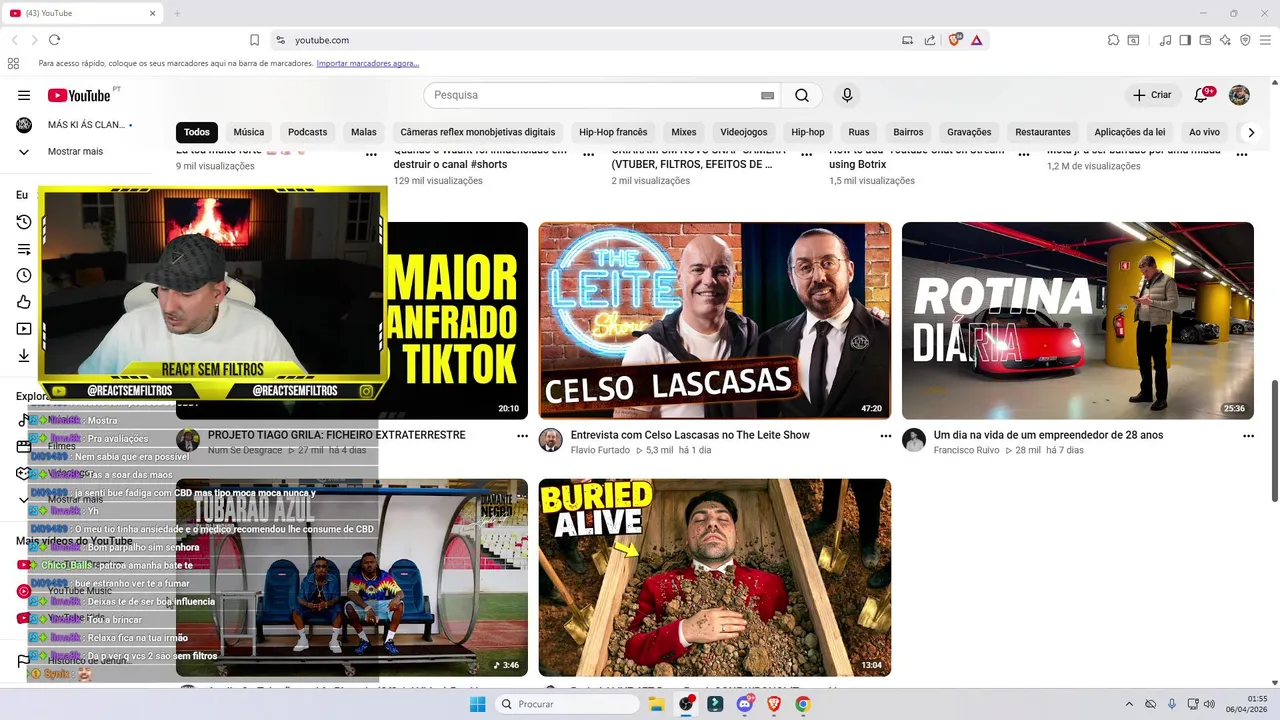Select the Gravações chip
The image size is (1280, 720).
(x=969, y=132)
